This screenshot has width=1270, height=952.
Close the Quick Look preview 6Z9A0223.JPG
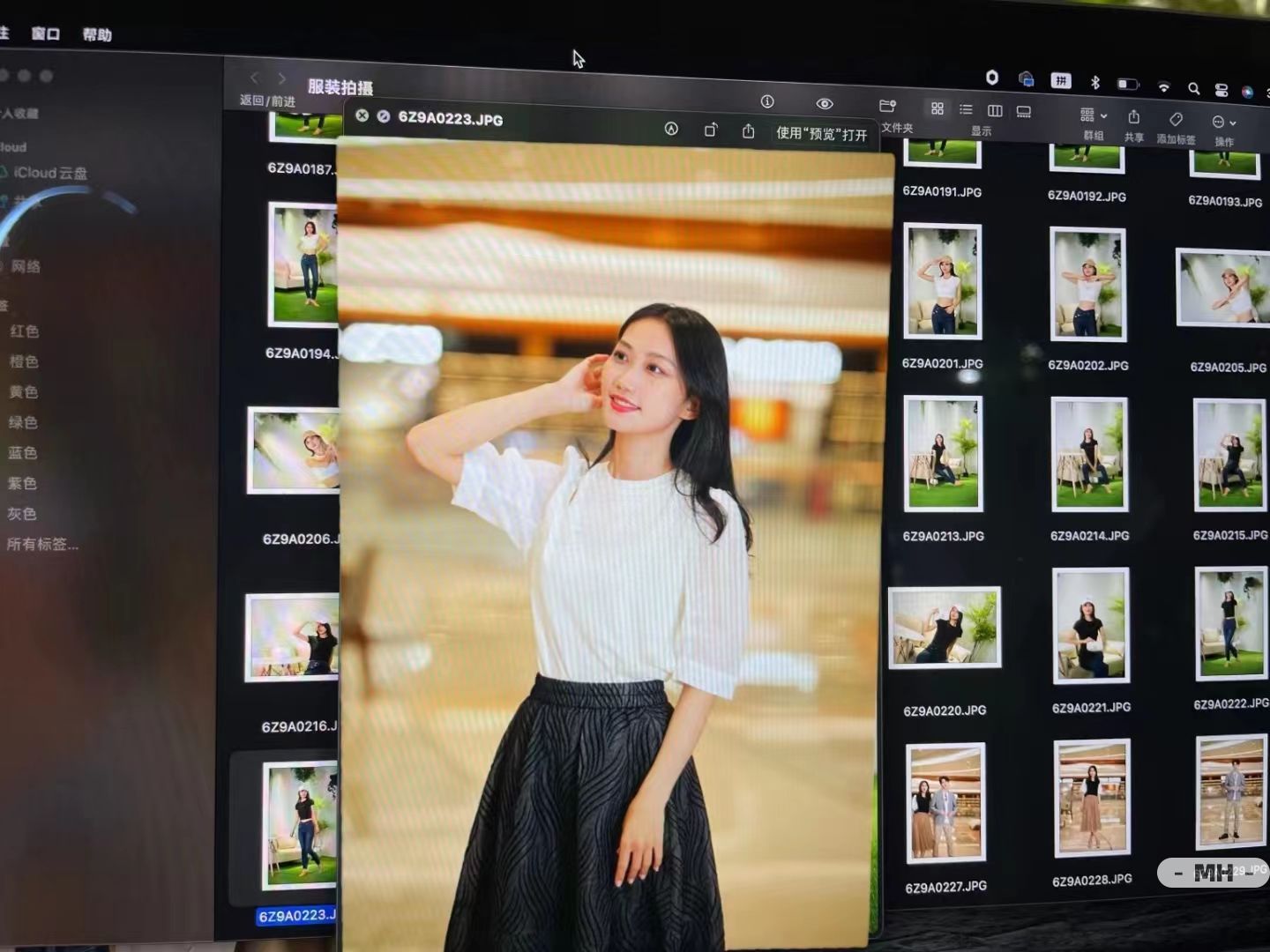pyautogui.click(x=362, y=115)
